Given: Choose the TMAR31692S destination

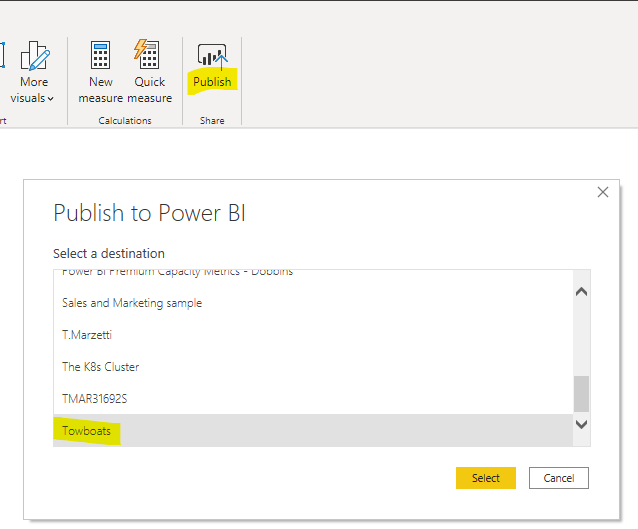Looking at the screenshot, I should pos(94,399).
